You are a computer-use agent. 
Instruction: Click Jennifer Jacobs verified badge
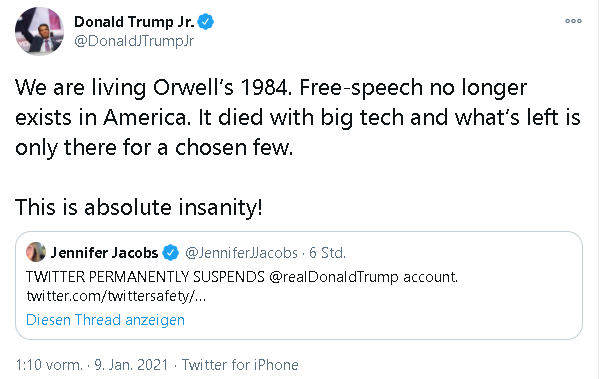tap(170, 253)
